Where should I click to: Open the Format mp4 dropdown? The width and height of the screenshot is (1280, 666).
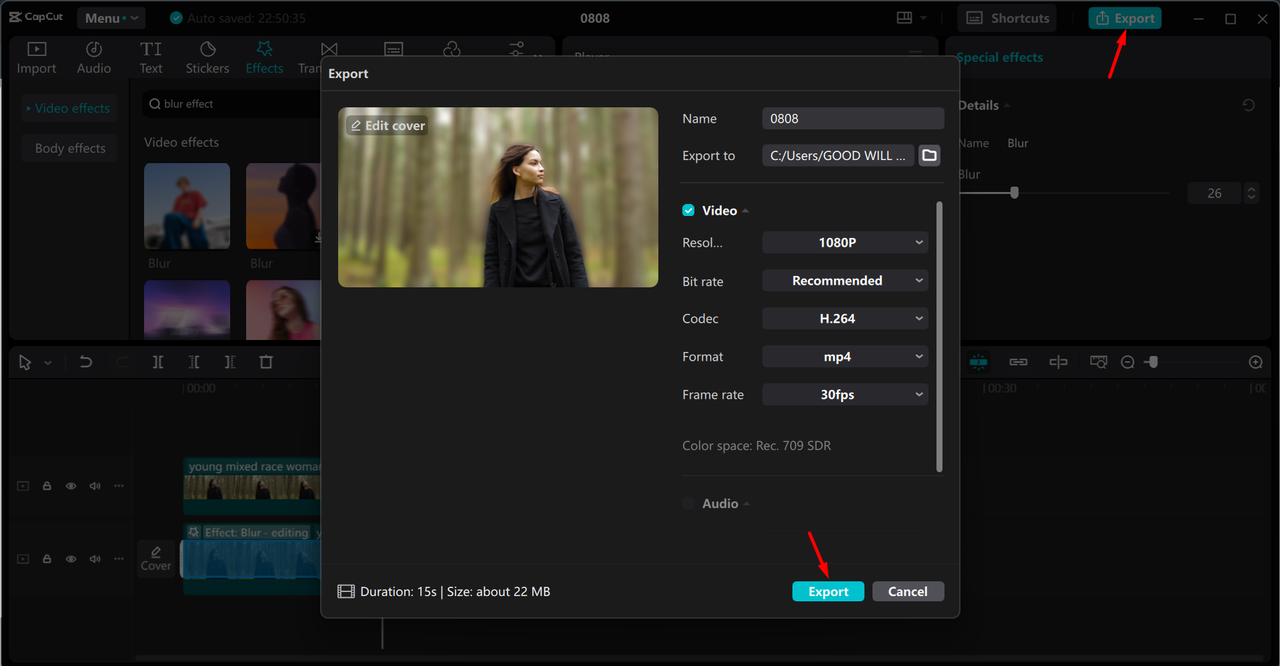(x=845, y=357)
